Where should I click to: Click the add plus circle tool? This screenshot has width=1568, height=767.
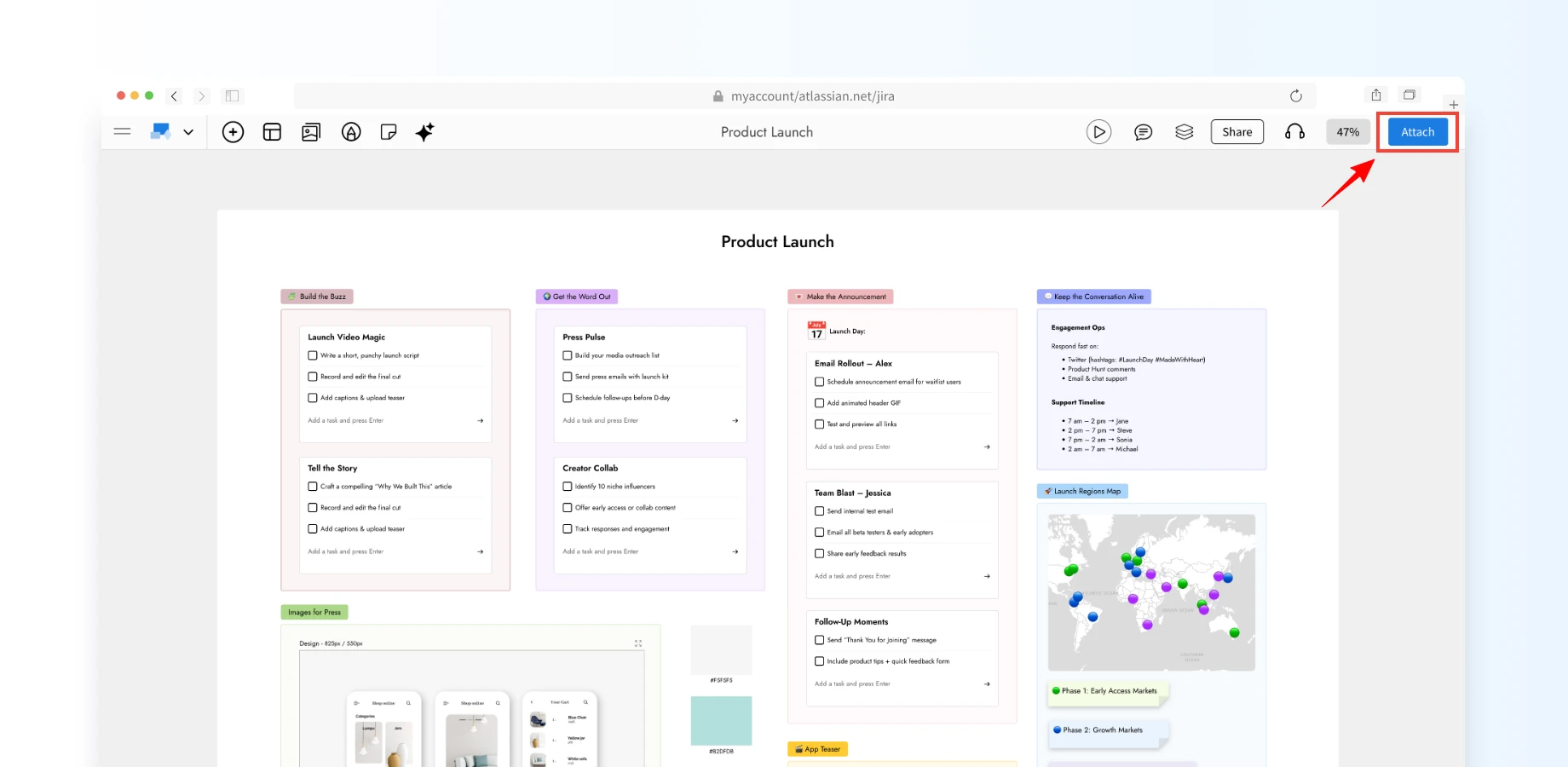233,132
